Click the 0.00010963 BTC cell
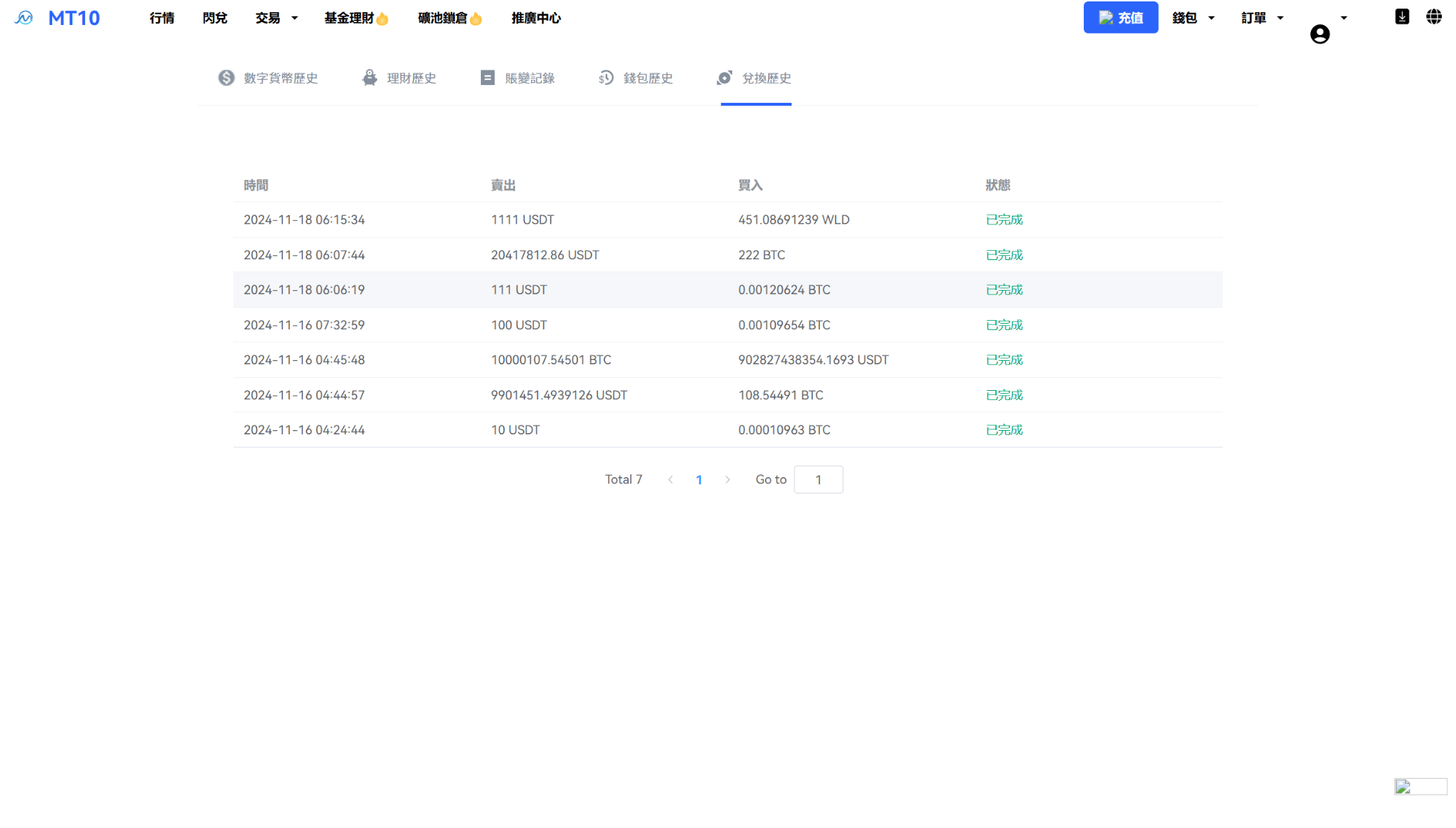 pos(784,430)
